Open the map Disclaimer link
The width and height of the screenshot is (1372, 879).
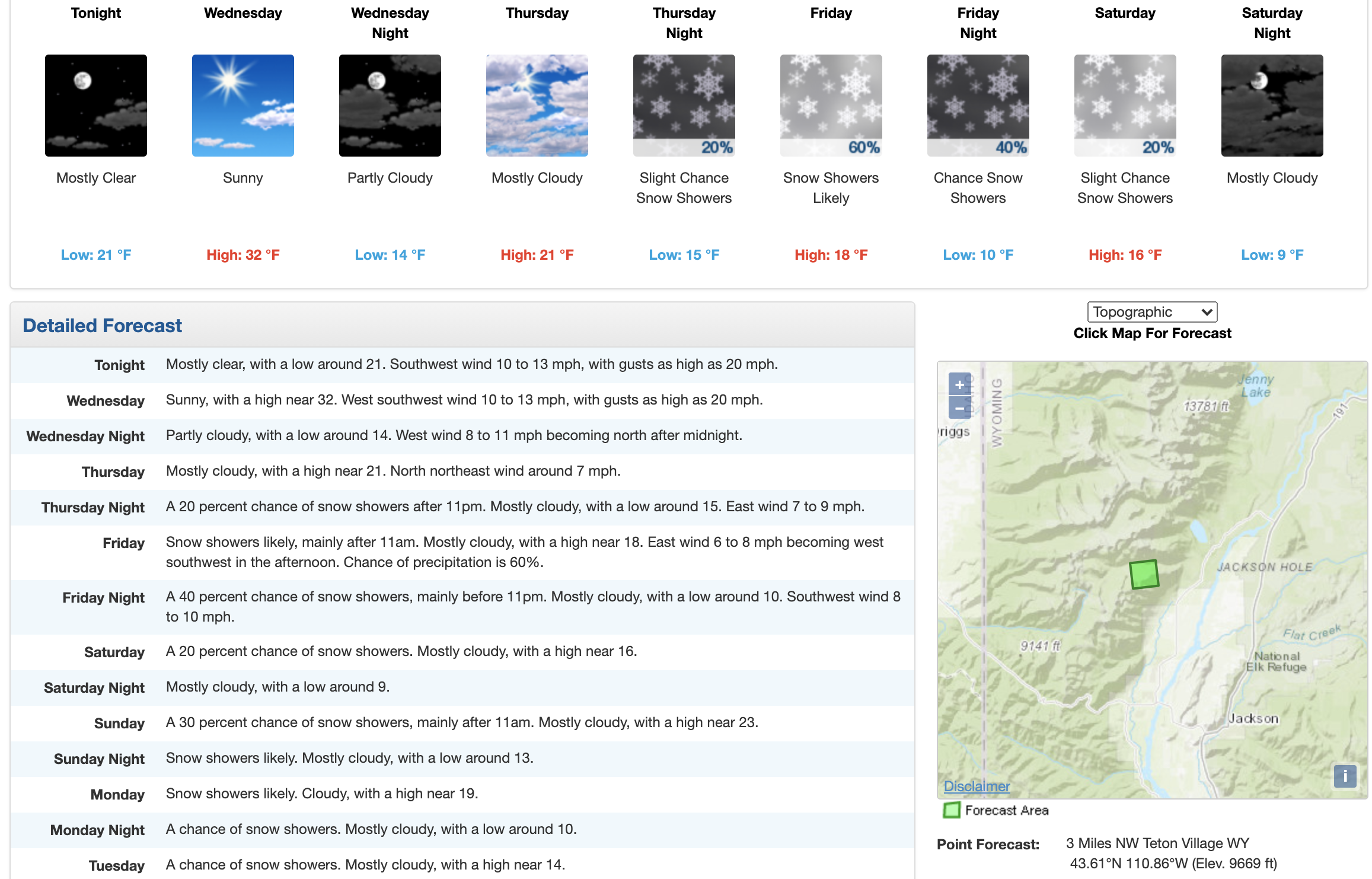click(x=977, y=786)
